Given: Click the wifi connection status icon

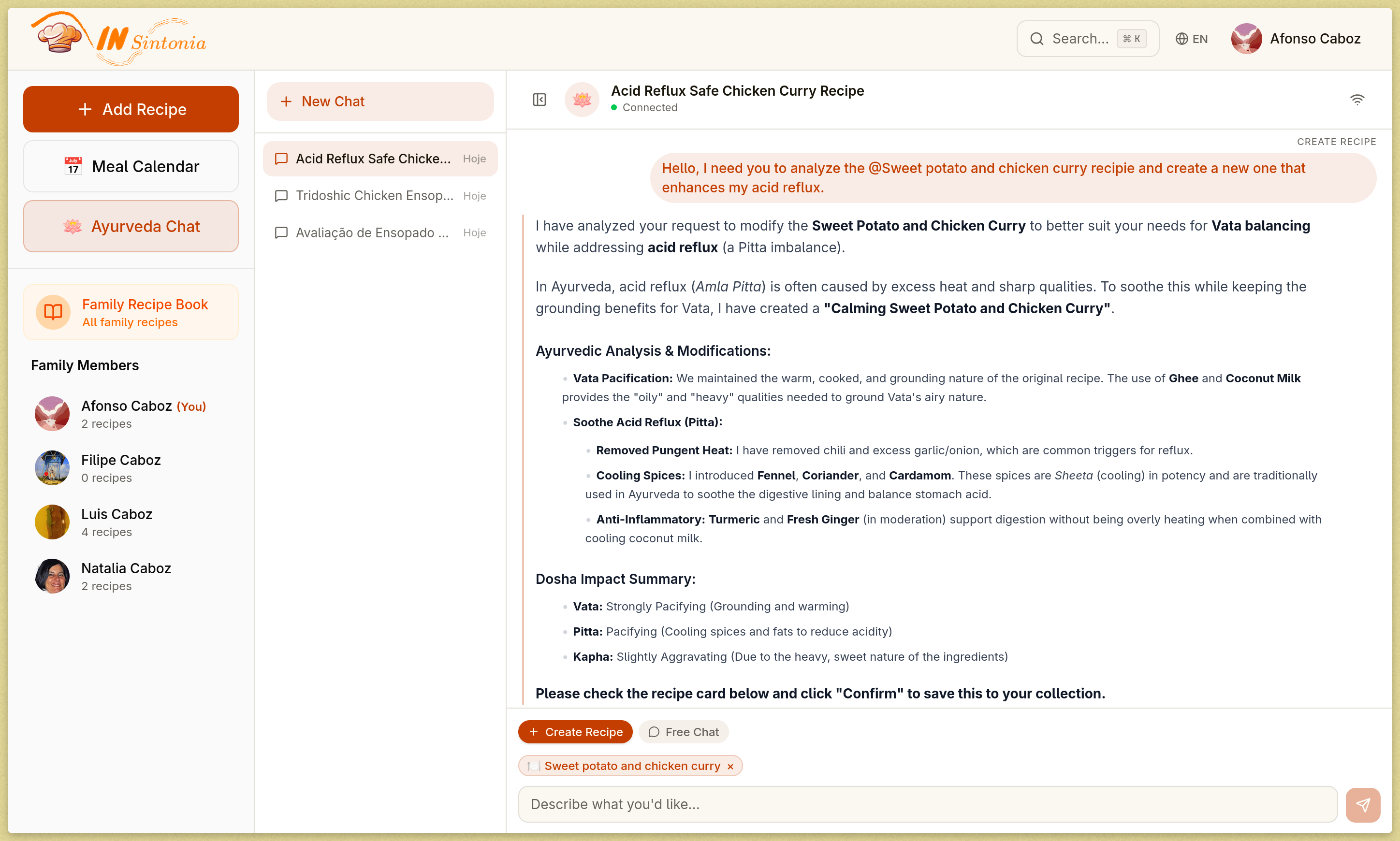Looking at the screenshot, I should 1357,100.
